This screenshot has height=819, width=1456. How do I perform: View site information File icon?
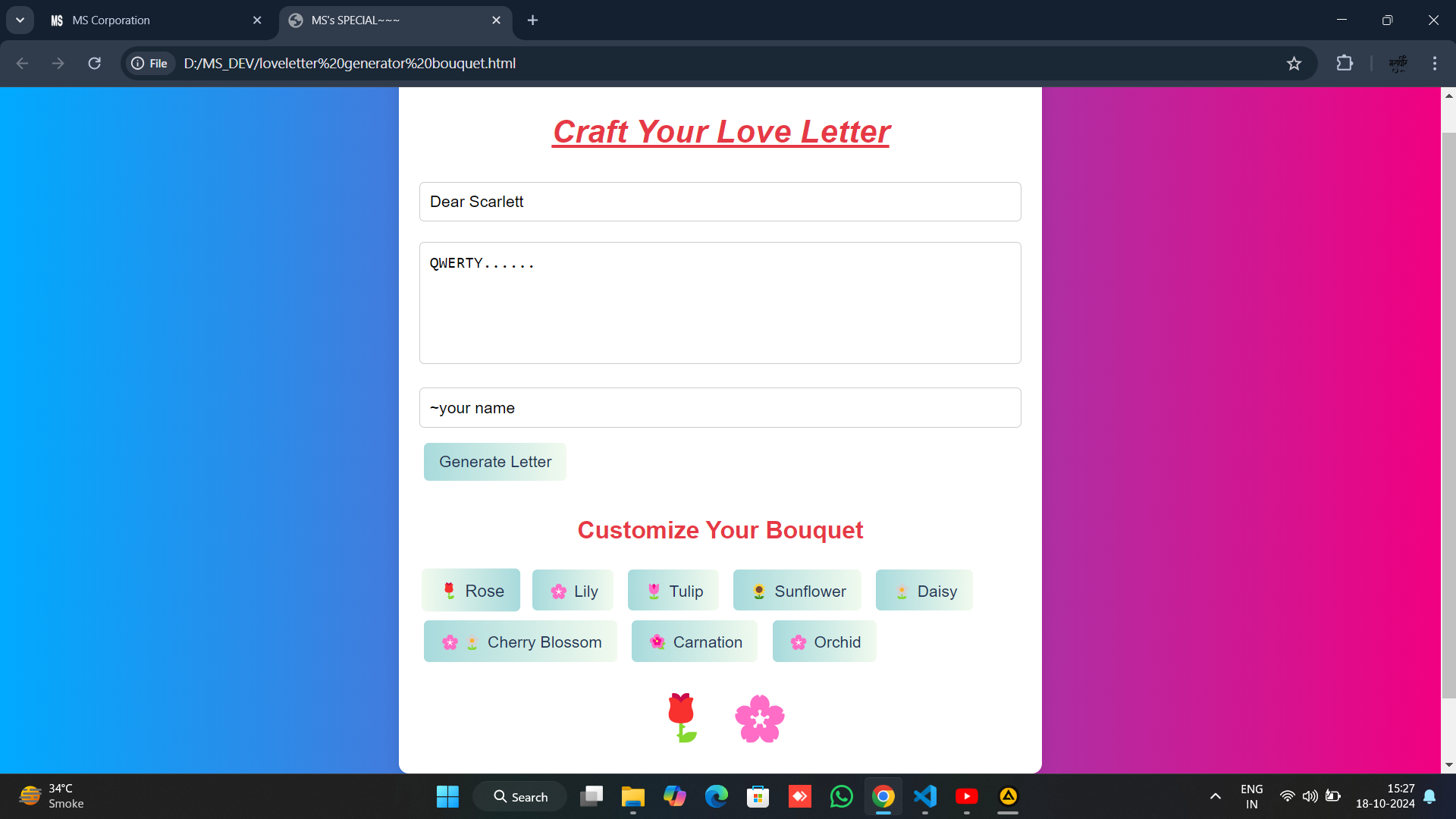[x=149, y=64]
